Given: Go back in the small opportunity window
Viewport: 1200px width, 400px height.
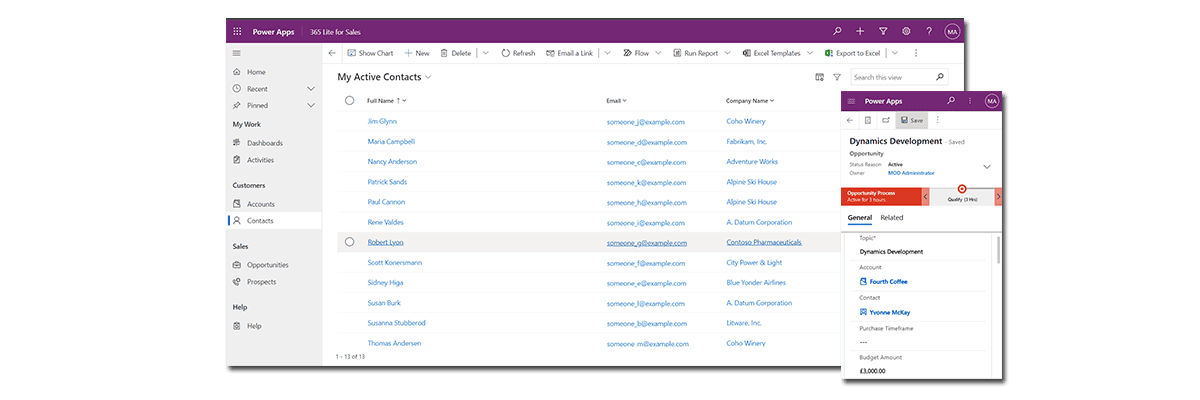Looking at the screenshot, I should [x=850, y=120].
